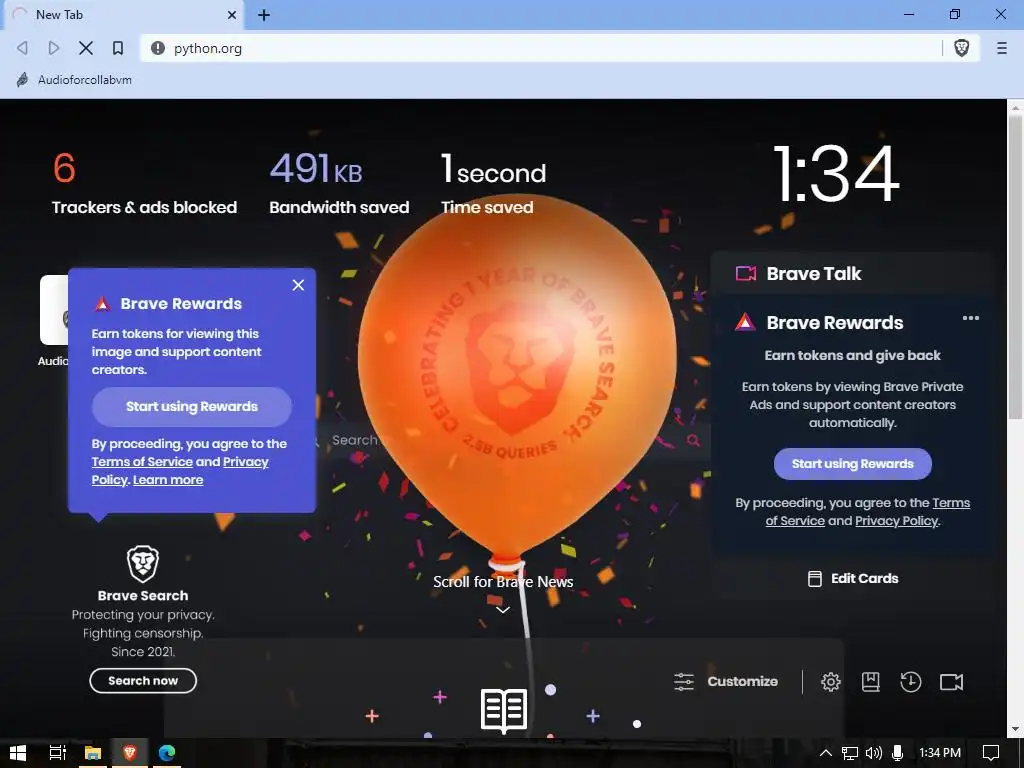This screenshot has width=1024, height=768.
Task: Click the 1:34 PM taskbar clock
Action: click(x=940, y=753)
